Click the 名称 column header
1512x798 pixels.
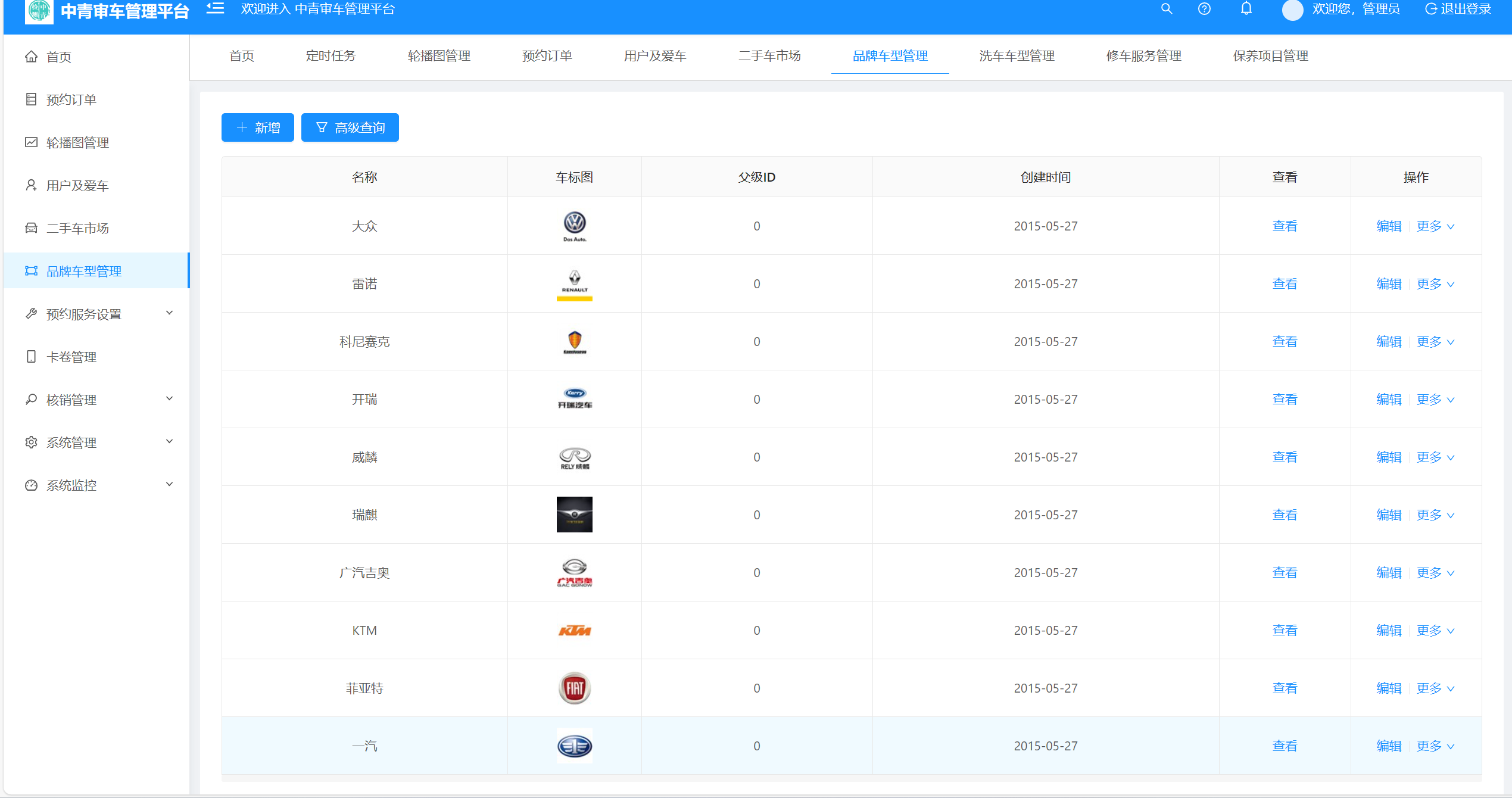point(364,177)
